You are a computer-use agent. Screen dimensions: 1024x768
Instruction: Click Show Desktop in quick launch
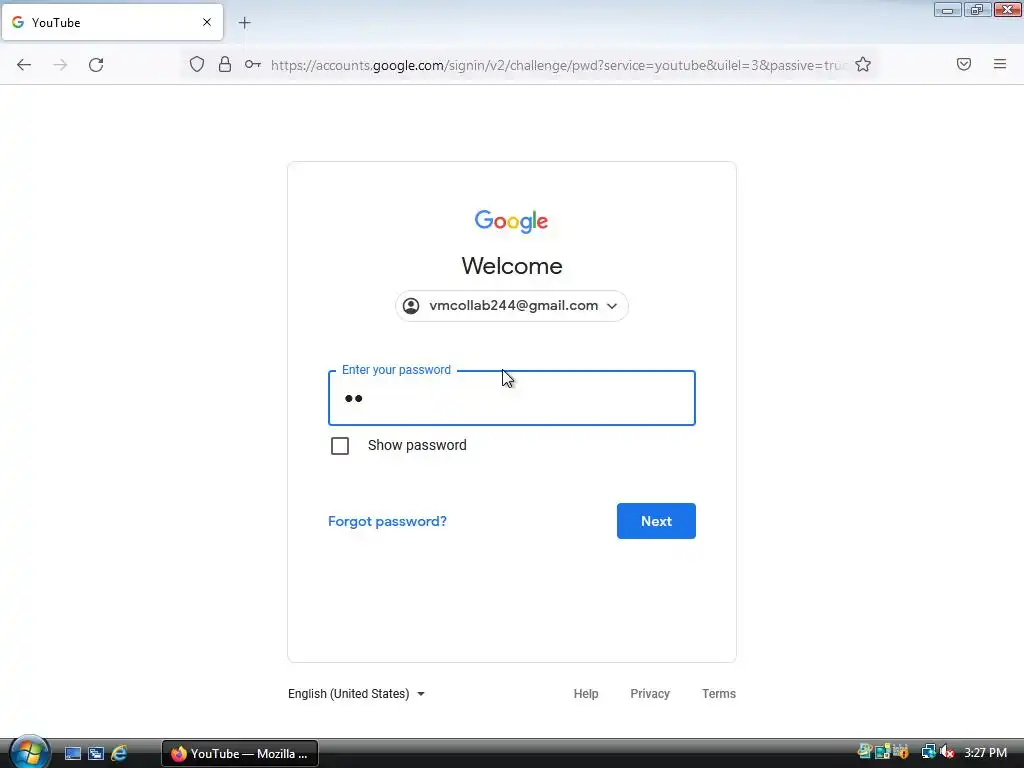pyautogui.click(x=72, y=754)
